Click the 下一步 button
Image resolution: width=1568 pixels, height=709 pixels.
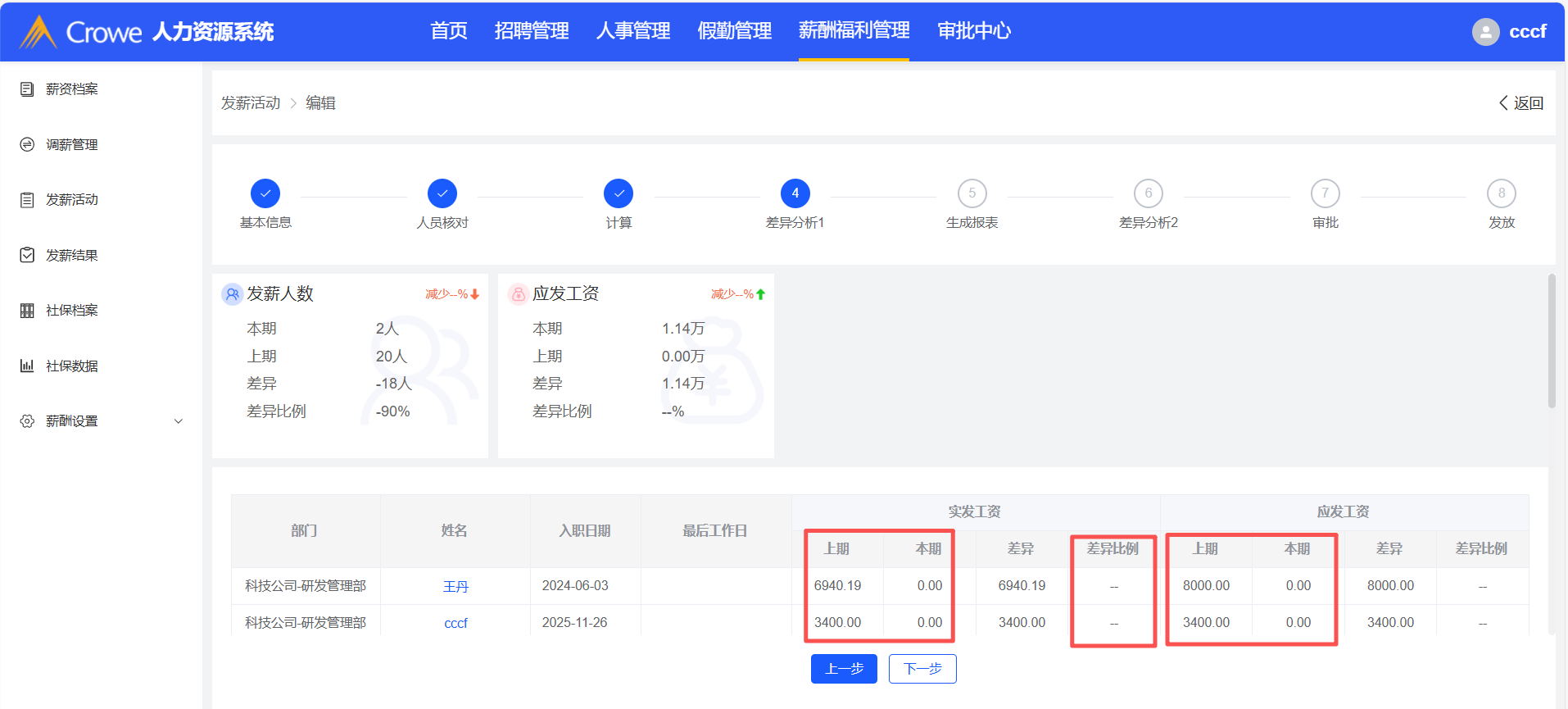922,669
